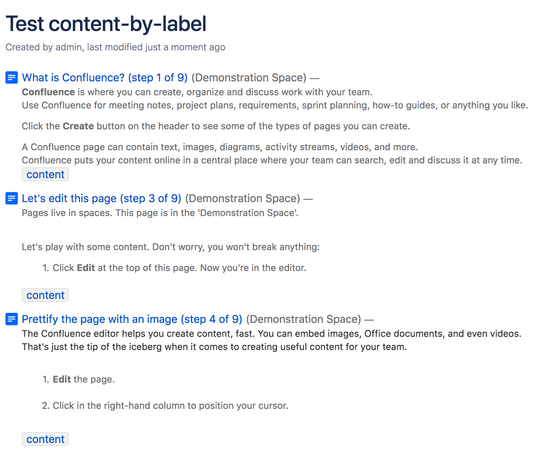Click "admin" in the Created by line

pos(68,47)
